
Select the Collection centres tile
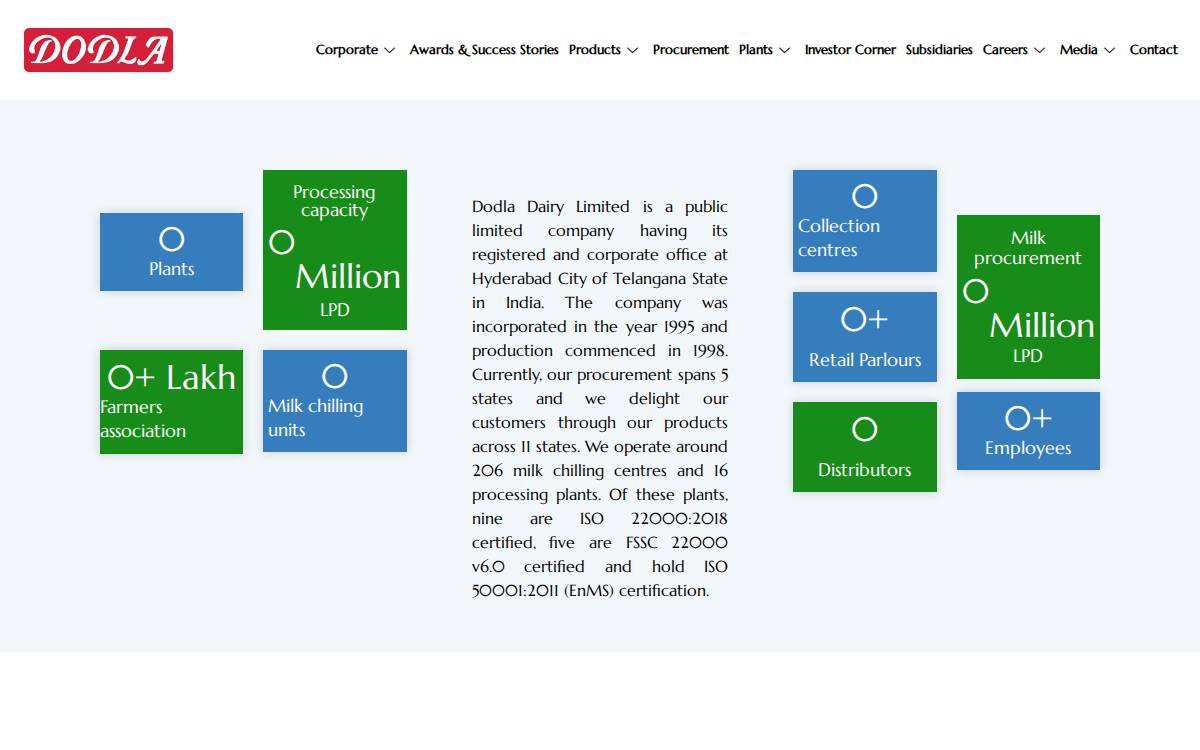865,221
